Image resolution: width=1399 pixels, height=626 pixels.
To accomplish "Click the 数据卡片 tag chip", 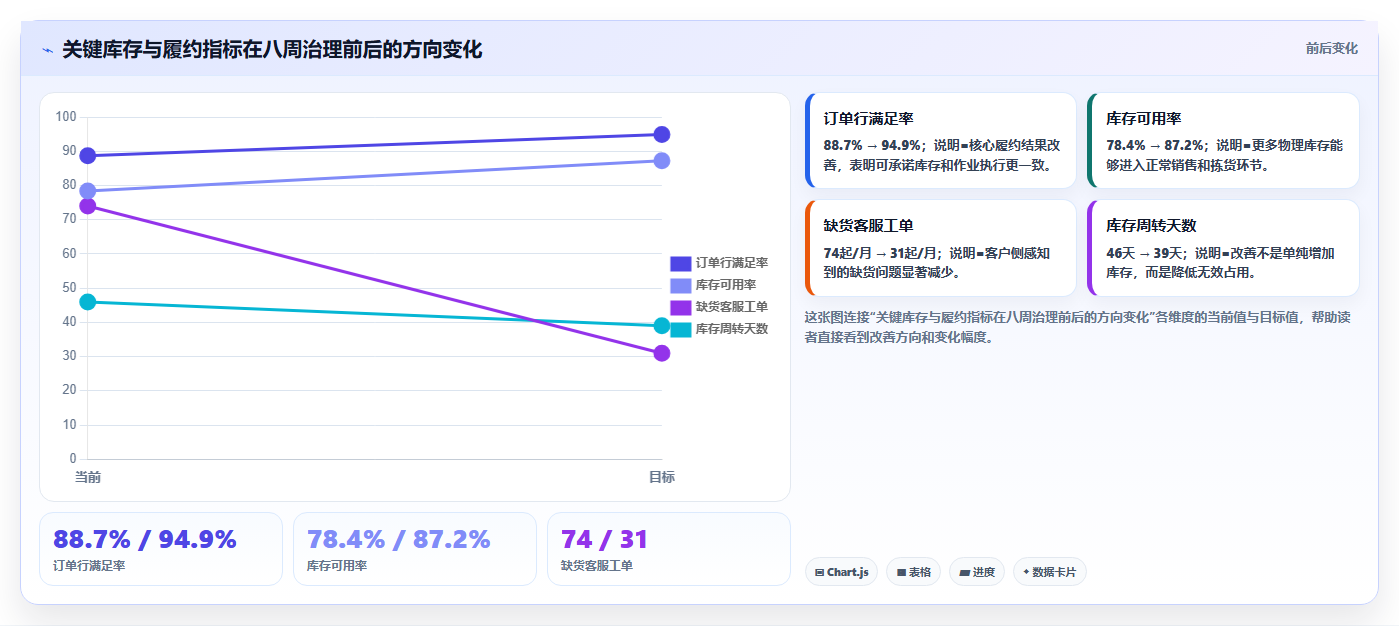I will (x=1050, y=572).
